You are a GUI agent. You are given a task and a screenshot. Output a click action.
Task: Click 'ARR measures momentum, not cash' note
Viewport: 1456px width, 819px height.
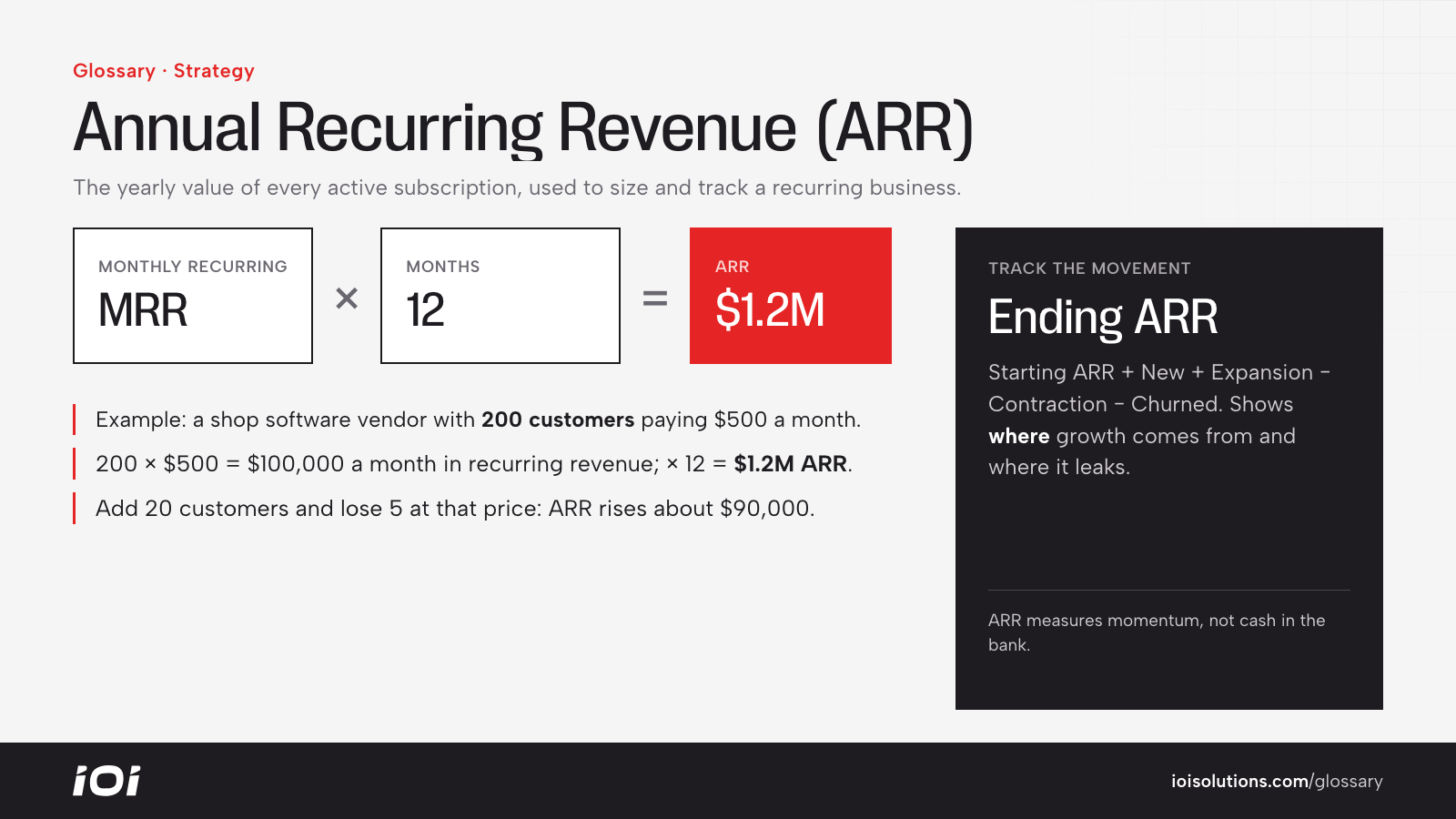1157,632
